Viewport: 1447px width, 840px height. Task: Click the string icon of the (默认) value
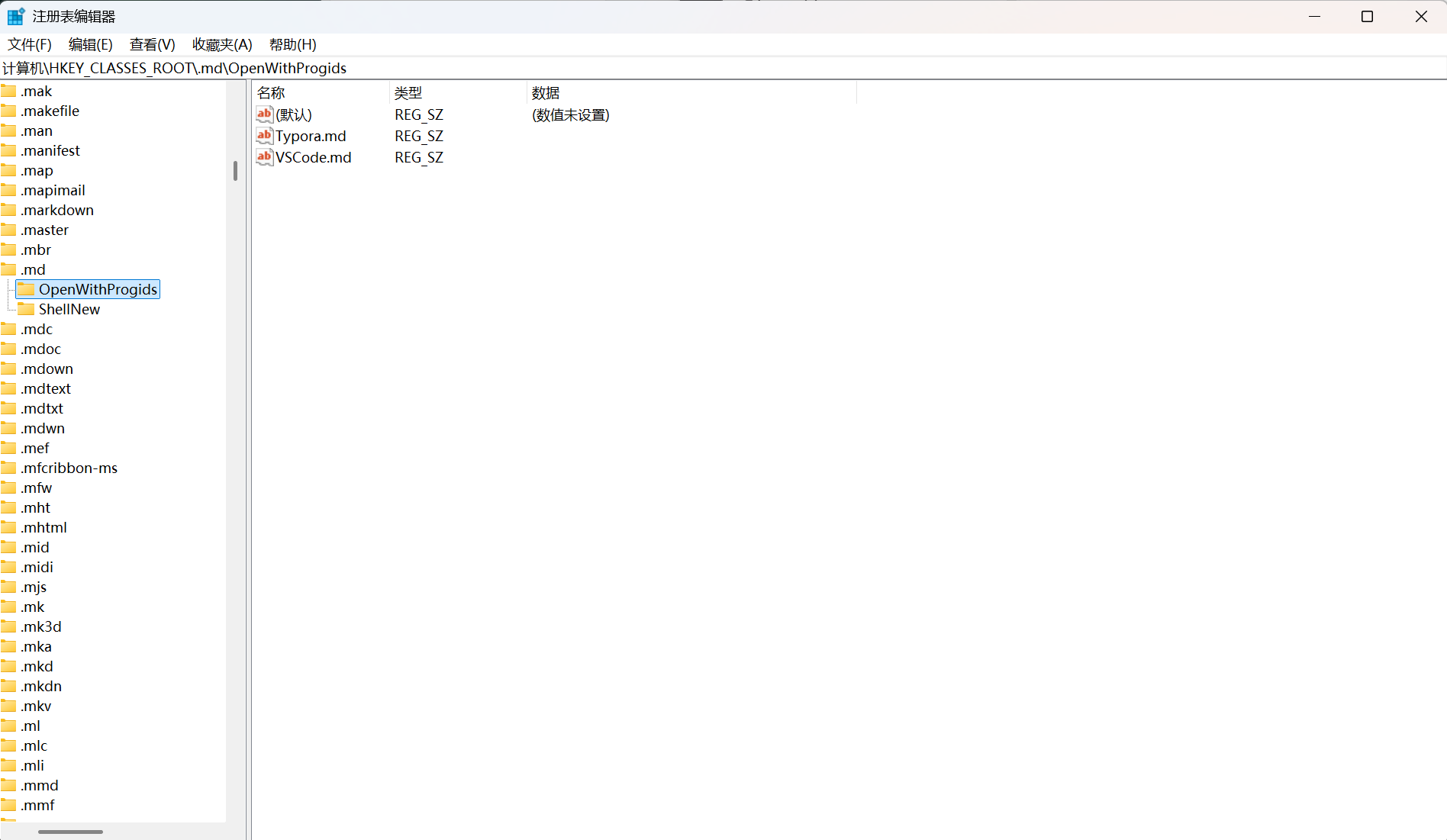click(264, 114)
